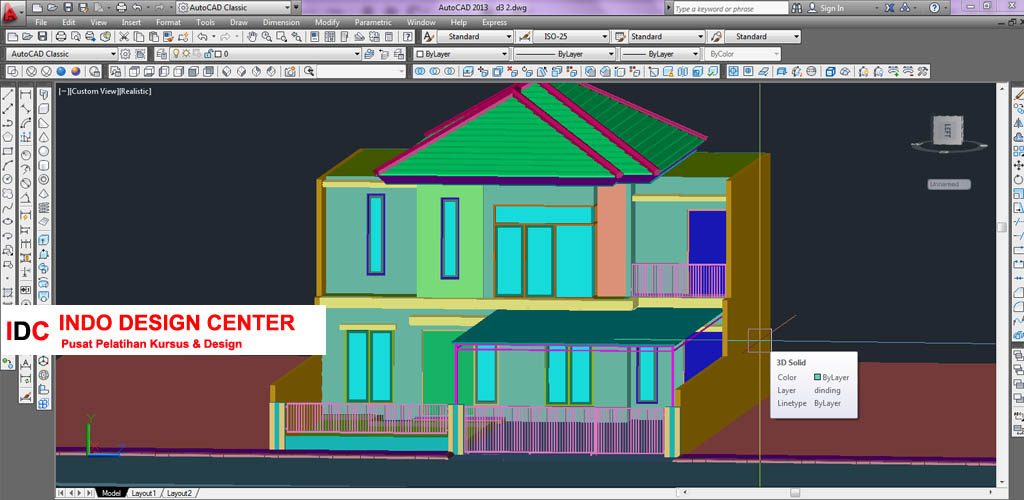Open the Parametric menu
1024x500 pixels.
[x=373, y=22]
